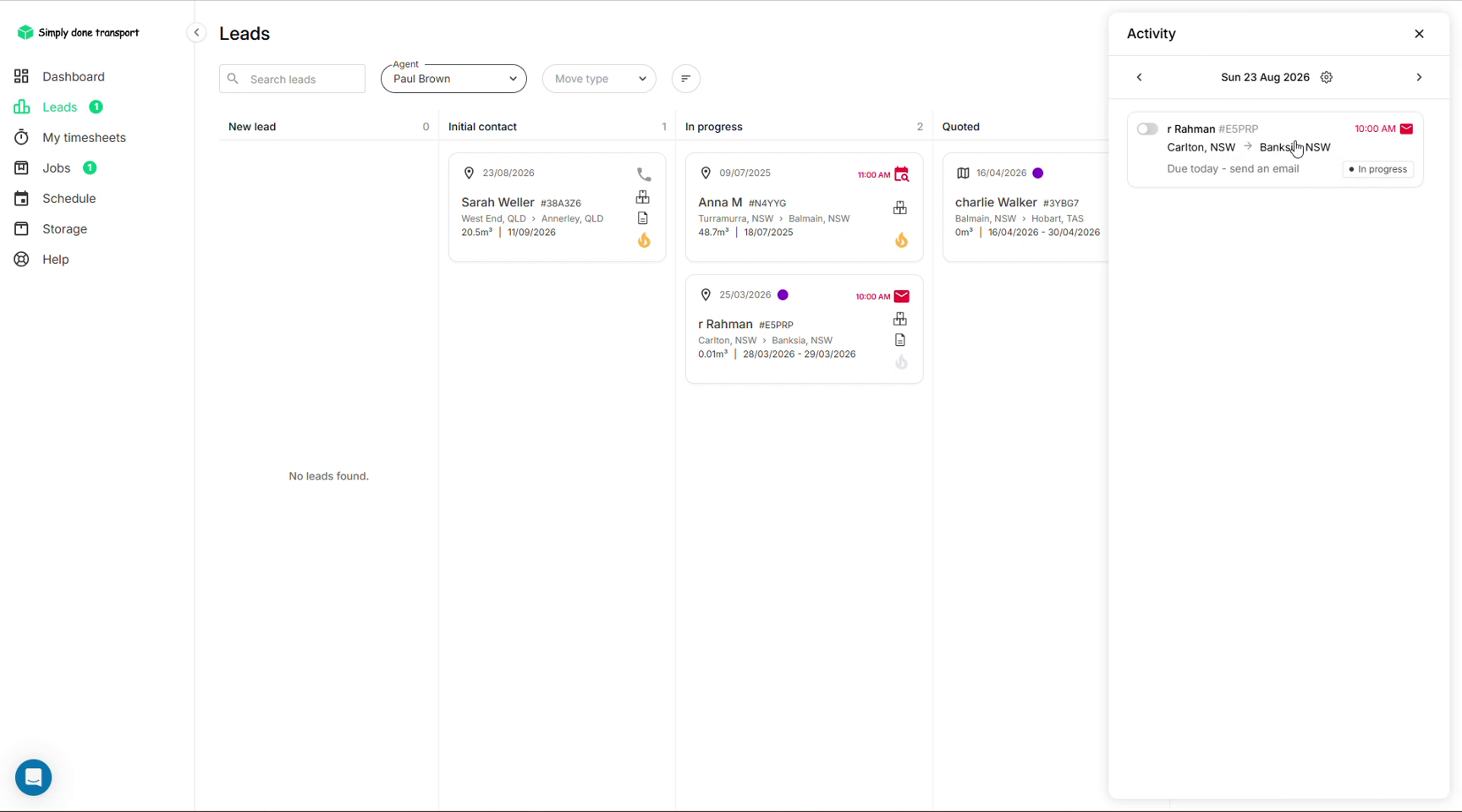The width and height of the screenshot is (1462, 812).
Task: Click the email icon in Activity panel item
Action: 1406,129
